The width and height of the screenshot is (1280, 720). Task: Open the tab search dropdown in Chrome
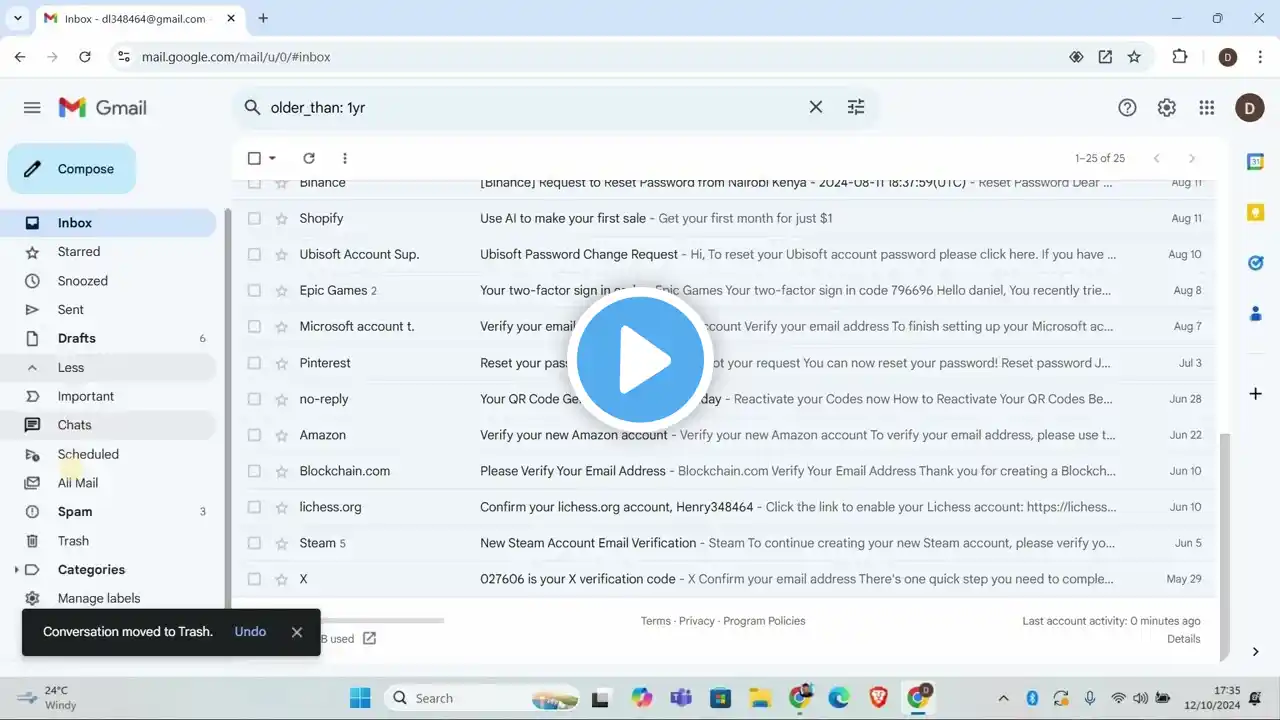click(18, 18)
